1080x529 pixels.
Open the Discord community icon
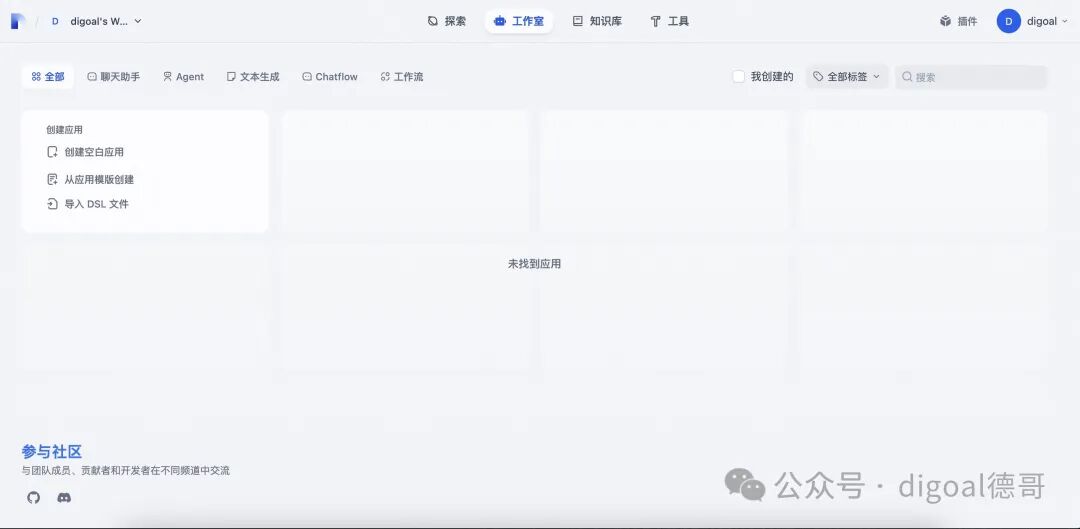tap(64, 497)
